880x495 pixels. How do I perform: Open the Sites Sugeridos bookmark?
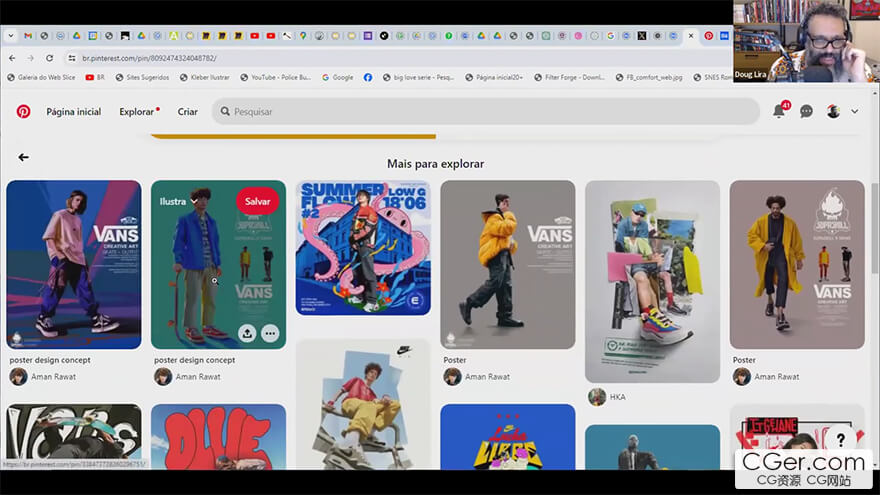[x=142, y=77]
